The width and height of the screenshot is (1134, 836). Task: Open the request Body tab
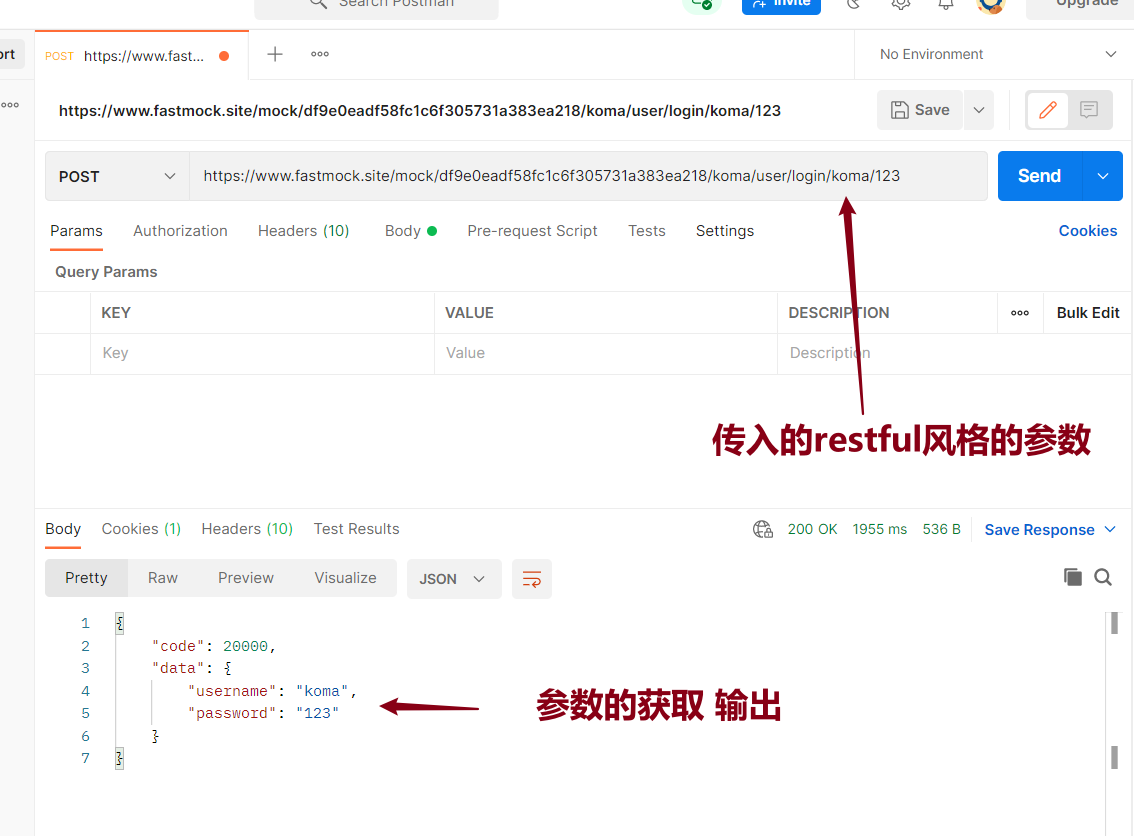(410, 231)
